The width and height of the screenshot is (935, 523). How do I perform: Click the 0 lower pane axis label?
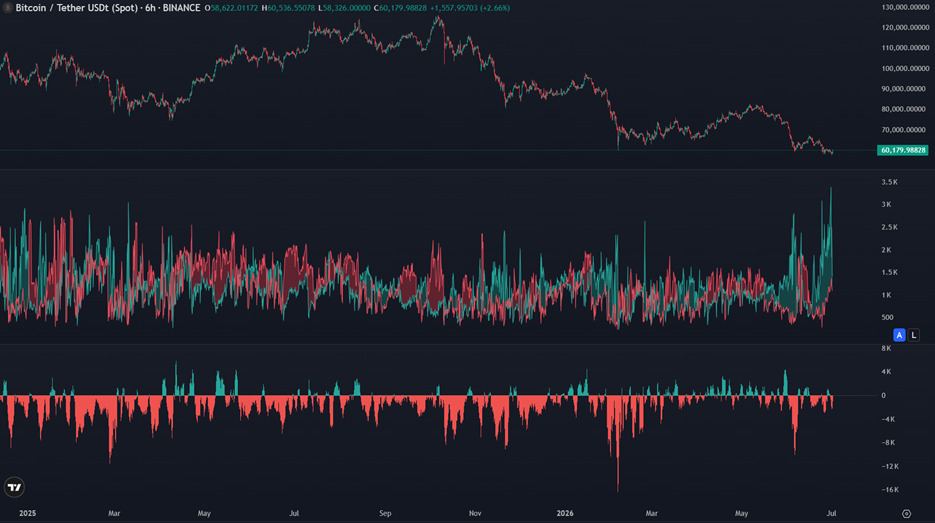pyautogui.click(x=884, y=395)
